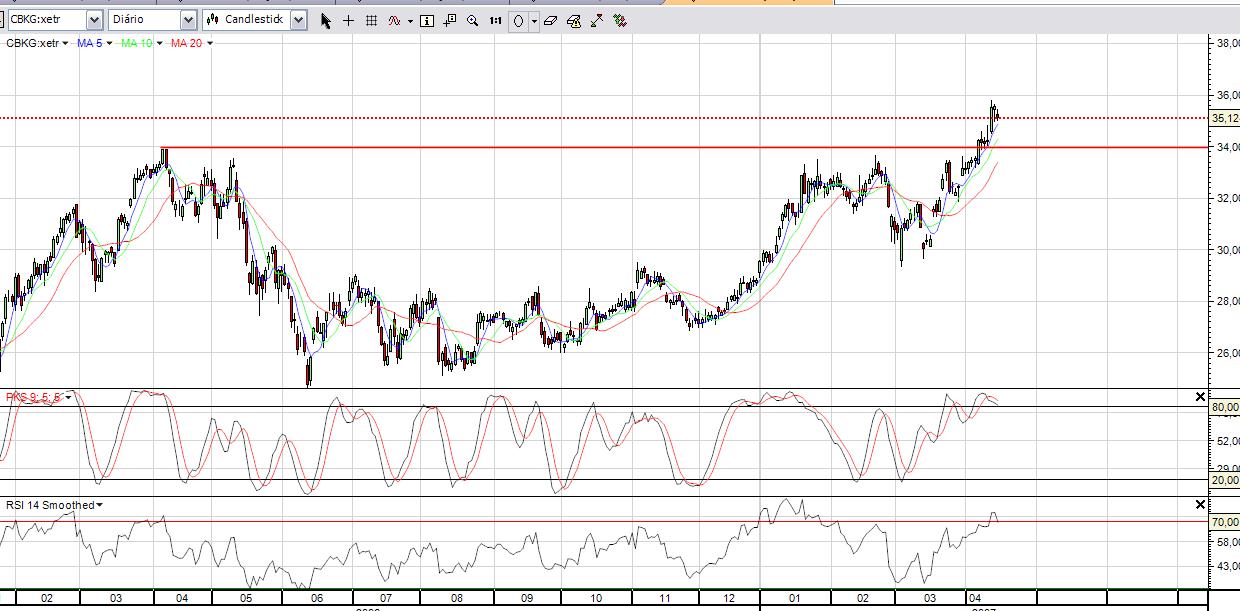
Task: Click the 70,00 RSI level label
Action: [x=1224, y=521]
